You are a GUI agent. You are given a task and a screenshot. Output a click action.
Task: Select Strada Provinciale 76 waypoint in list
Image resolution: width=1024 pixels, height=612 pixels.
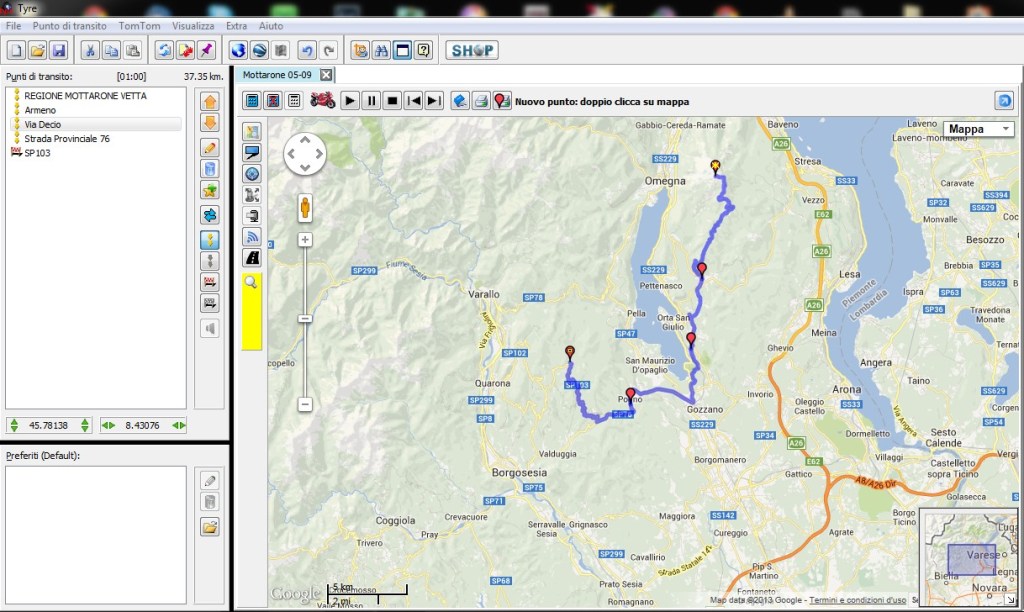pos(68,138)
